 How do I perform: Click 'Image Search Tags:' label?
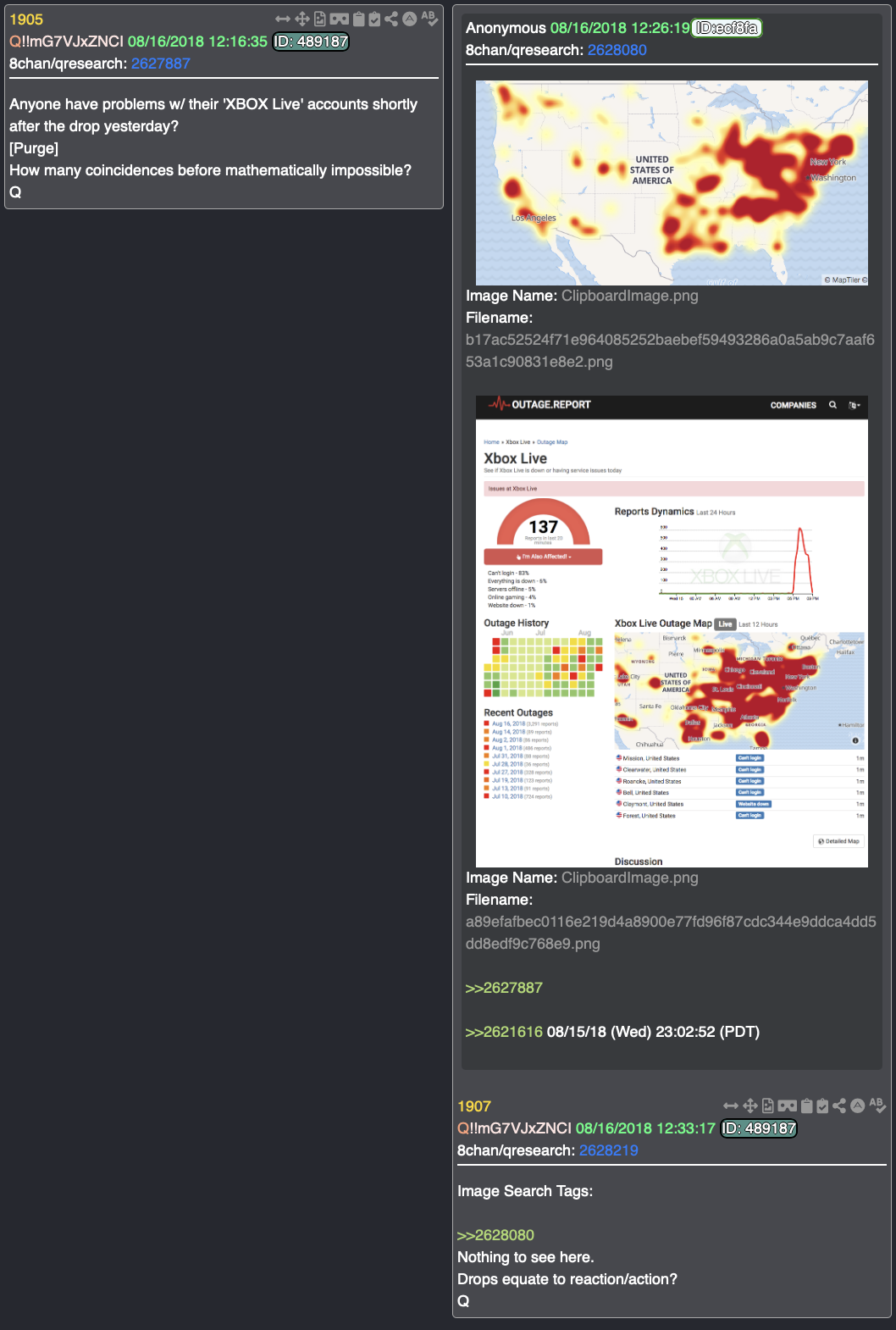(525, 1191)
